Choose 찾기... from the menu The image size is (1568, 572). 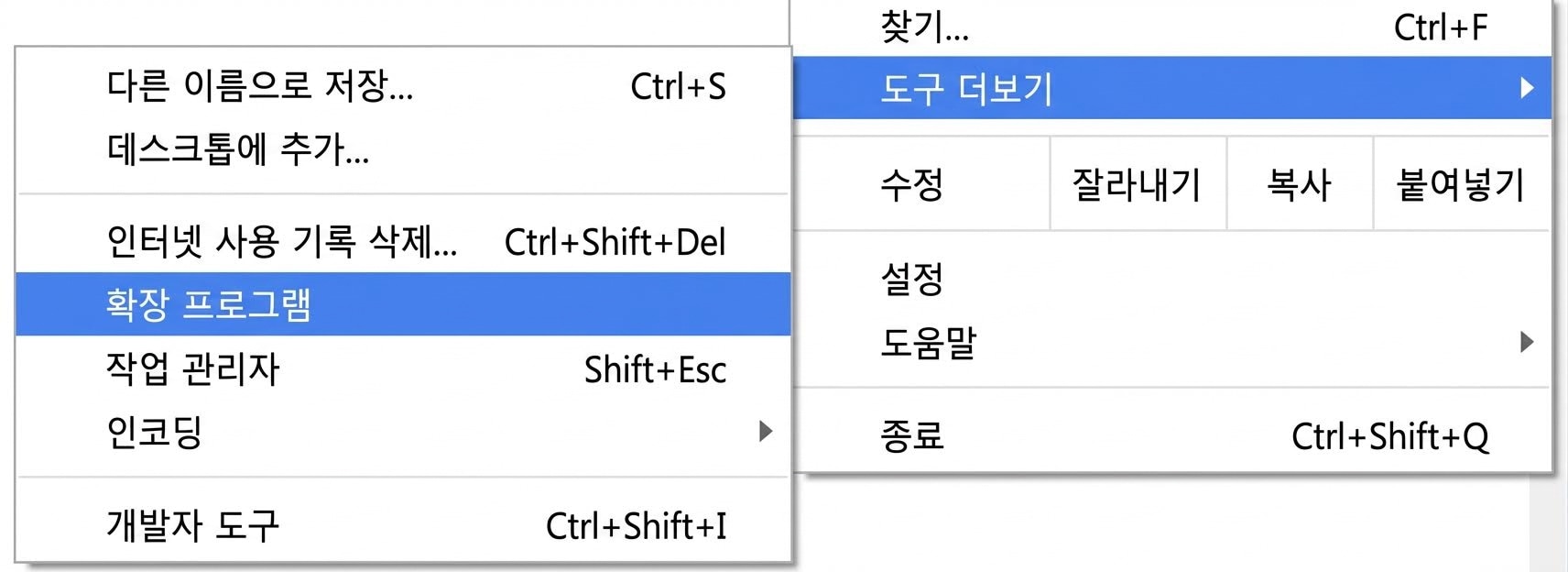[x=924, y=27]
